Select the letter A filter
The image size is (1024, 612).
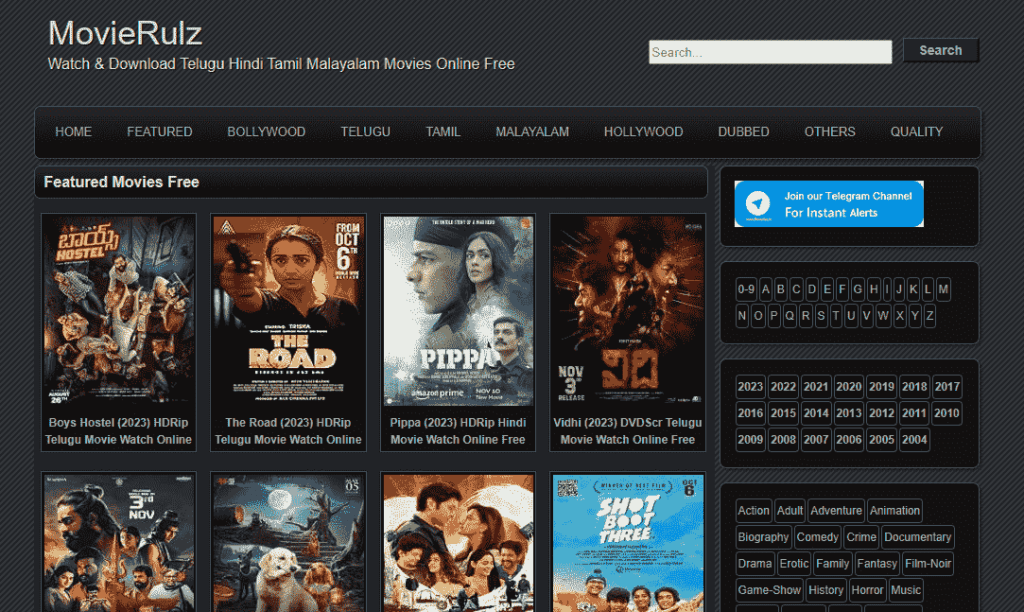click(x=765, y=289)
